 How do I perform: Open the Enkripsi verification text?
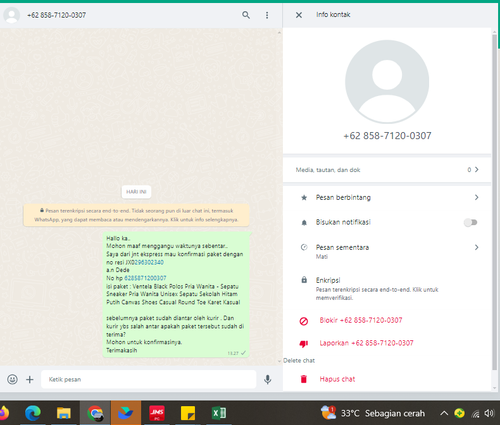coord(377,294)
